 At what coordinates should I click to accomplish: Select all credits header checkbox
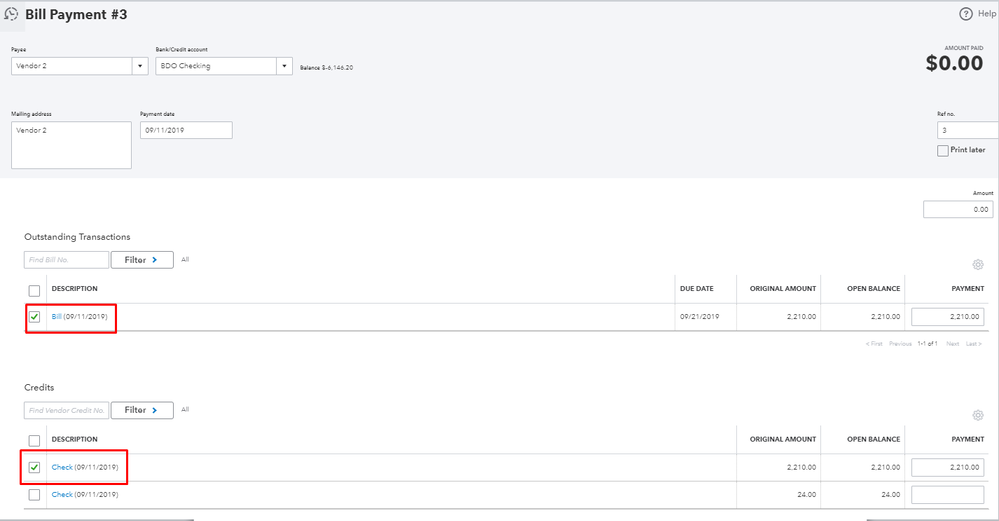point(35,440)
